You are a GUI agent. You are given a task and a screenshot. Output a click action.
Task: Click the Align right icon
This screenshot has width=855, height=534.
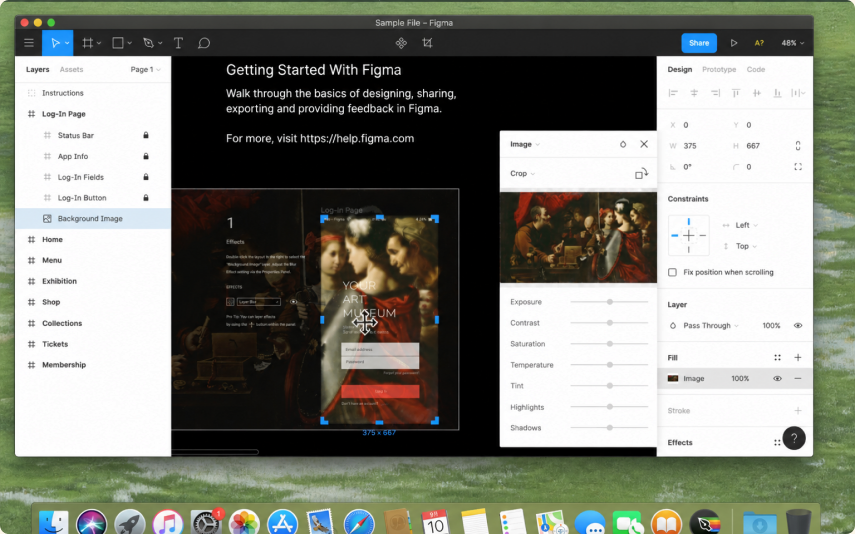click(x=715, y=93)
